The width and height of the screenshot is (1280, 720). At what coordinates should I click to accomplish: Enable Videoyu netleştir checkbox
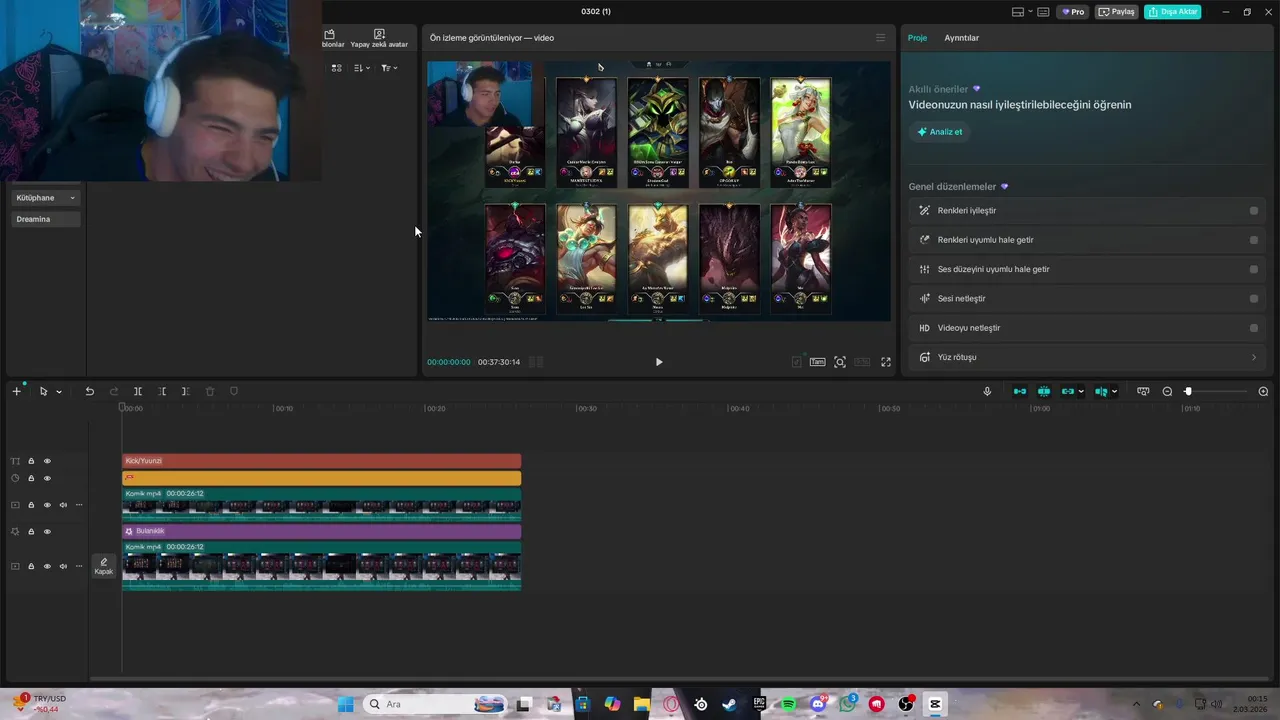coord(1253,328)
